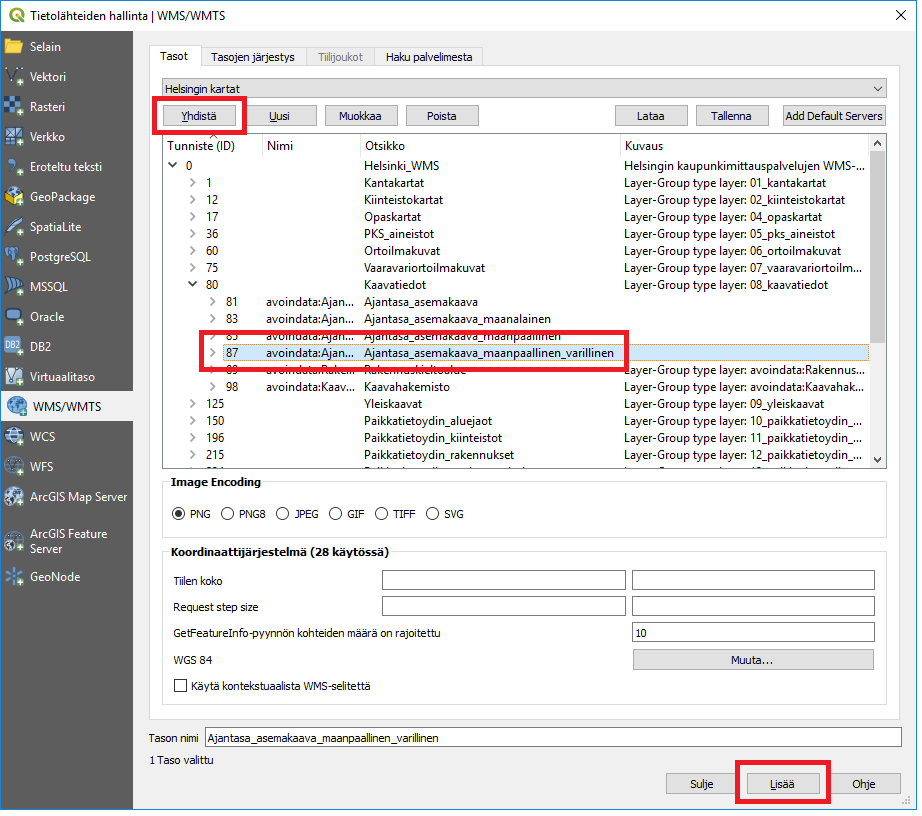Click the layer list vertical scrollbar

click(877, 250)
